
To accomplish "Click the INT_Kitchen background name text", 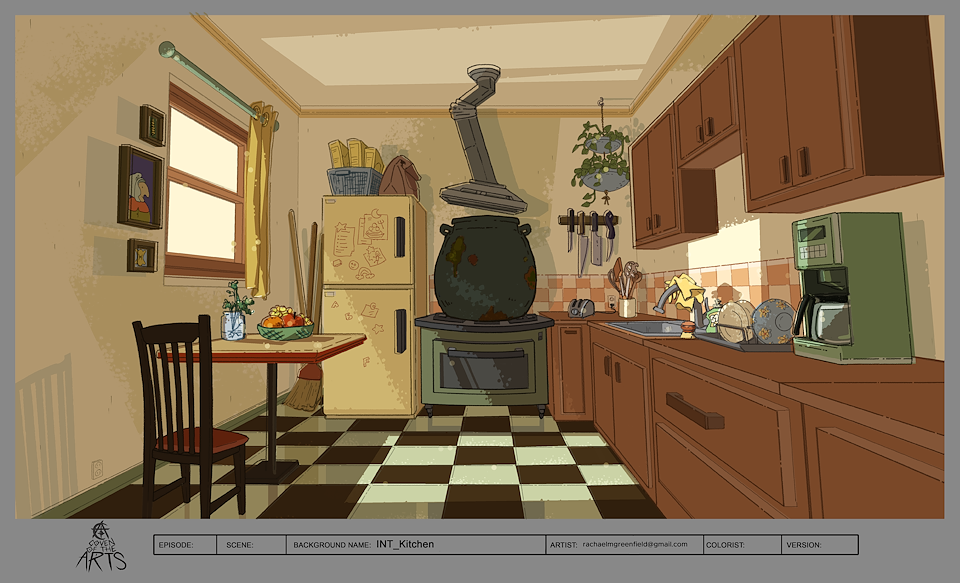I will point(405,545).
